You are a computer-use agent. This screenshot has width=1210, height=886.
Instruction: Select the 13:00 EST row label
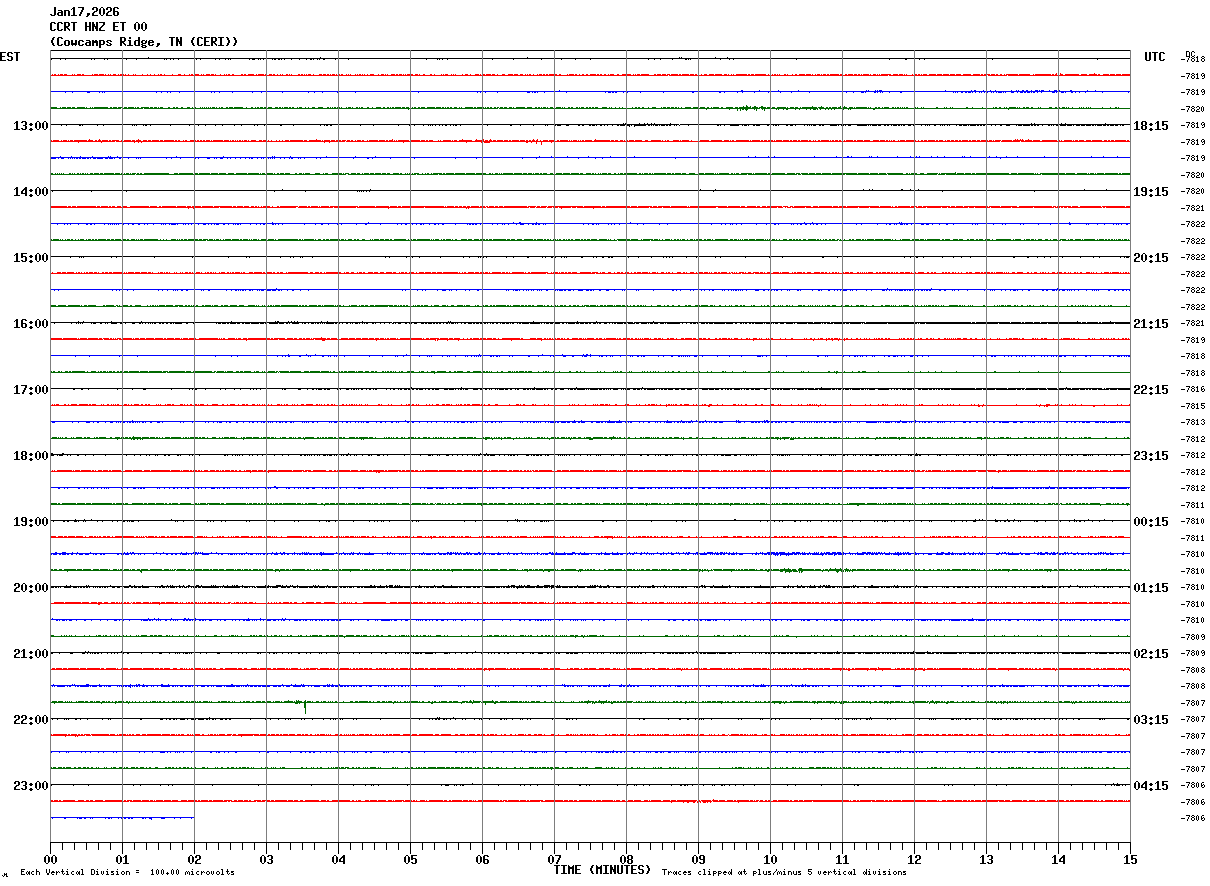click(x=30, y=126)
